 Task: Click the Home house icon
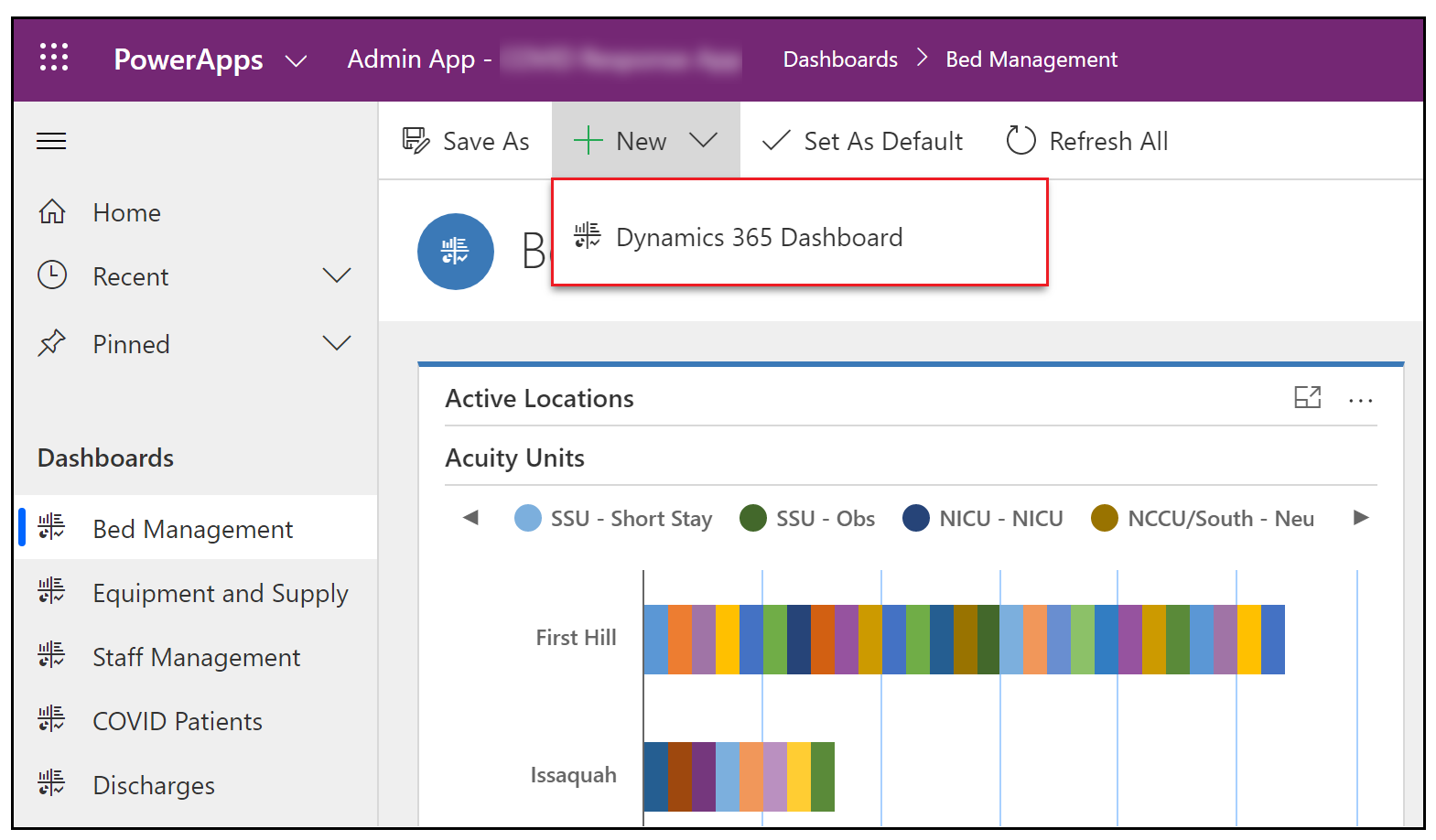(52, 211)
